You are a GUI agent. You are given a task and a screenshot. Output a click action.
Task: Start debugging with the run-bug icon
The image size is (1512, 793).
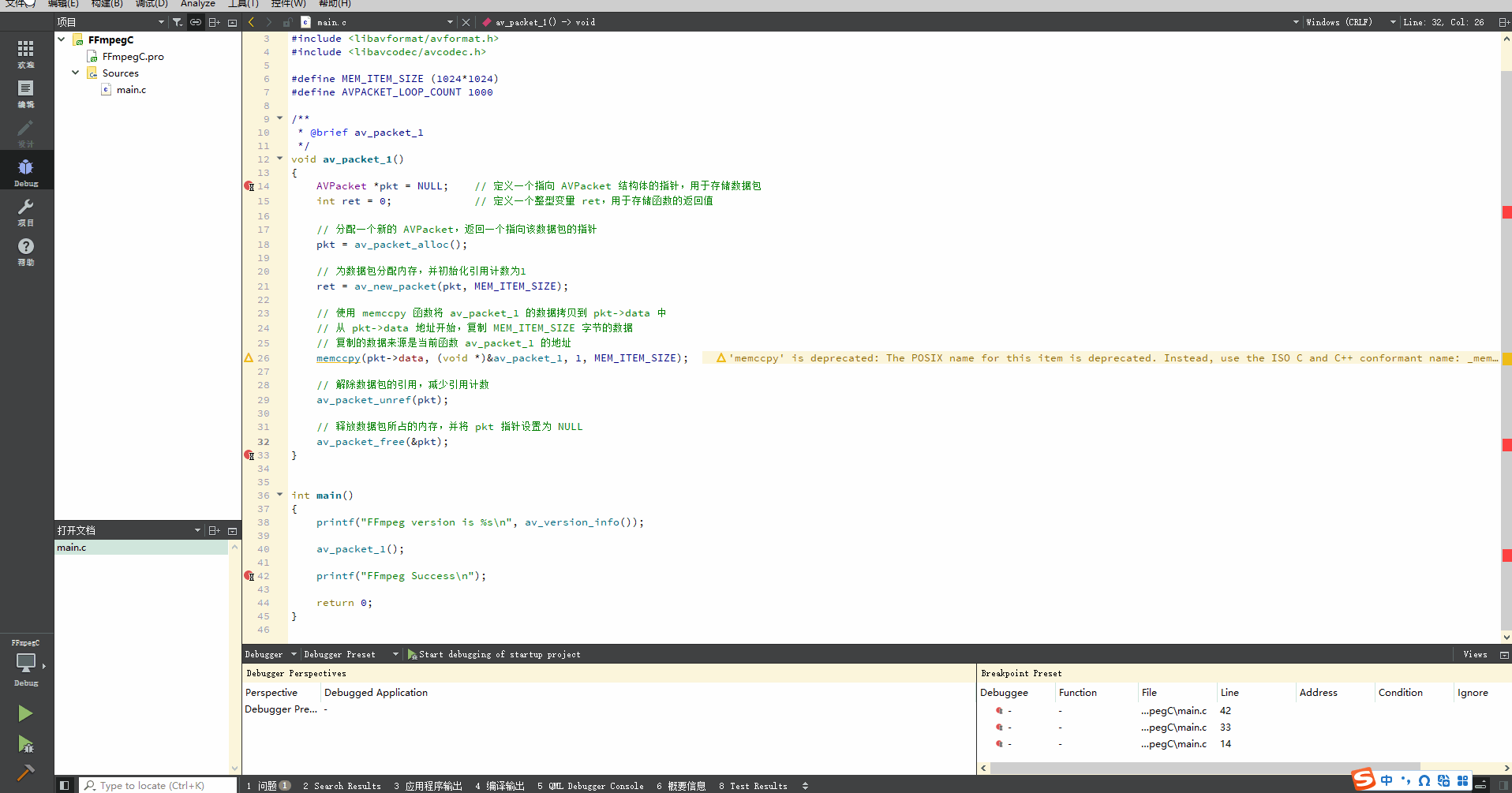click(25, 743)
